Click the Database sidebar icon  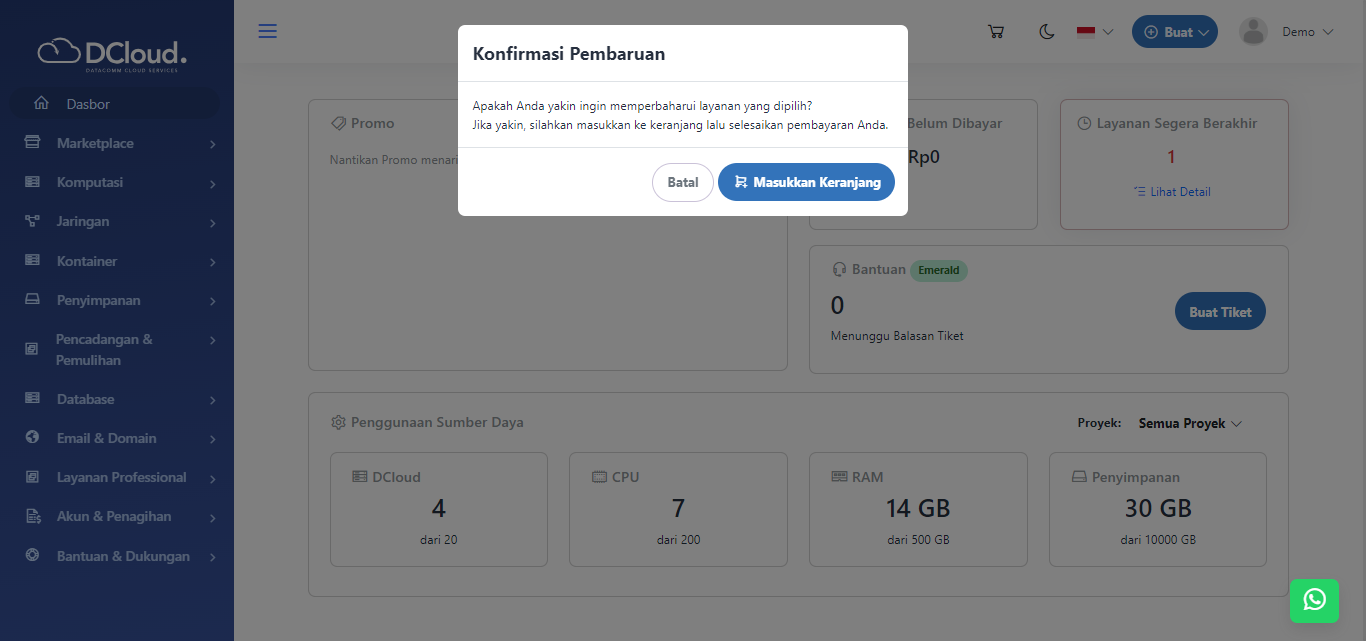pyautogui.click(x=32, y=399)
